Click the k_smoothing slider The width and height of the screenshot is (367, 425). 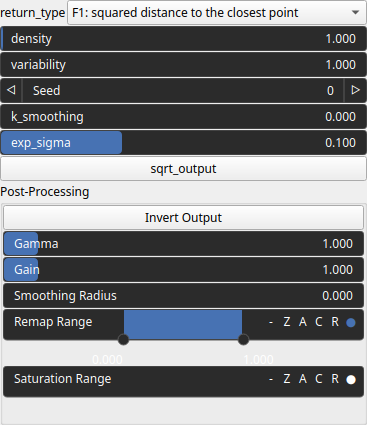(x=183, y=117)
